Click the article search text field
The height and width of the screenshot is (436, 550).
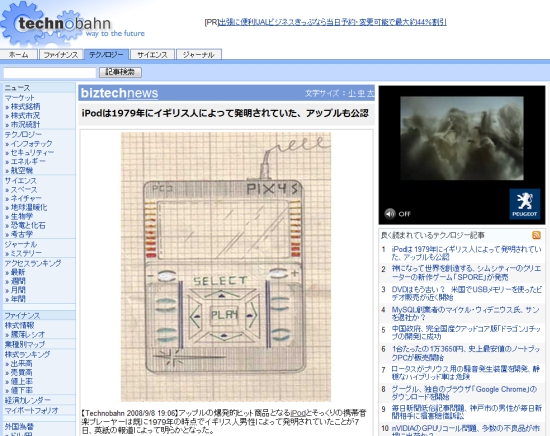[49, 73]
